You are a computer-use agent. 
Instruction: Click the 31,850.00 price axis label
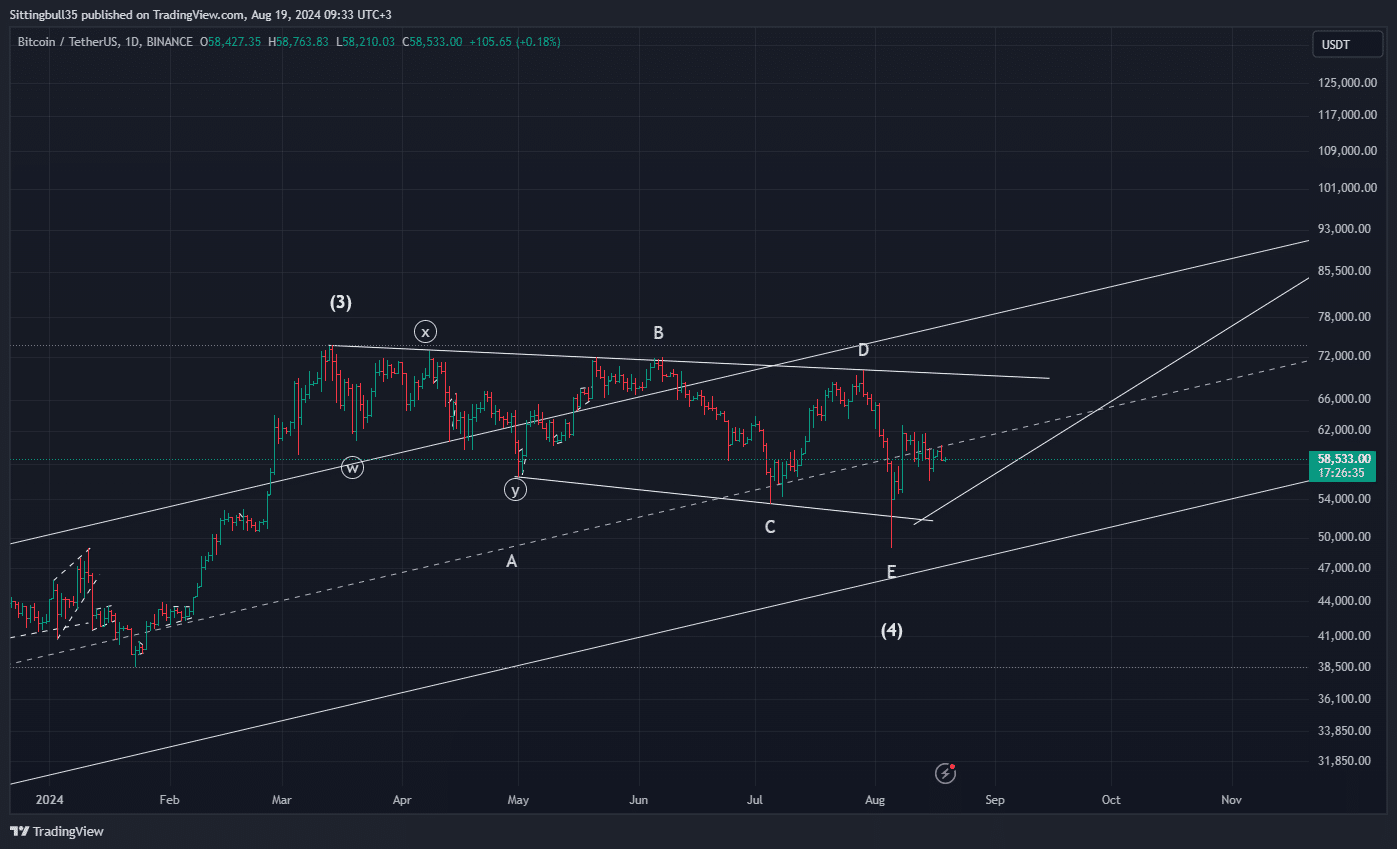click(x=1345, y=761)
